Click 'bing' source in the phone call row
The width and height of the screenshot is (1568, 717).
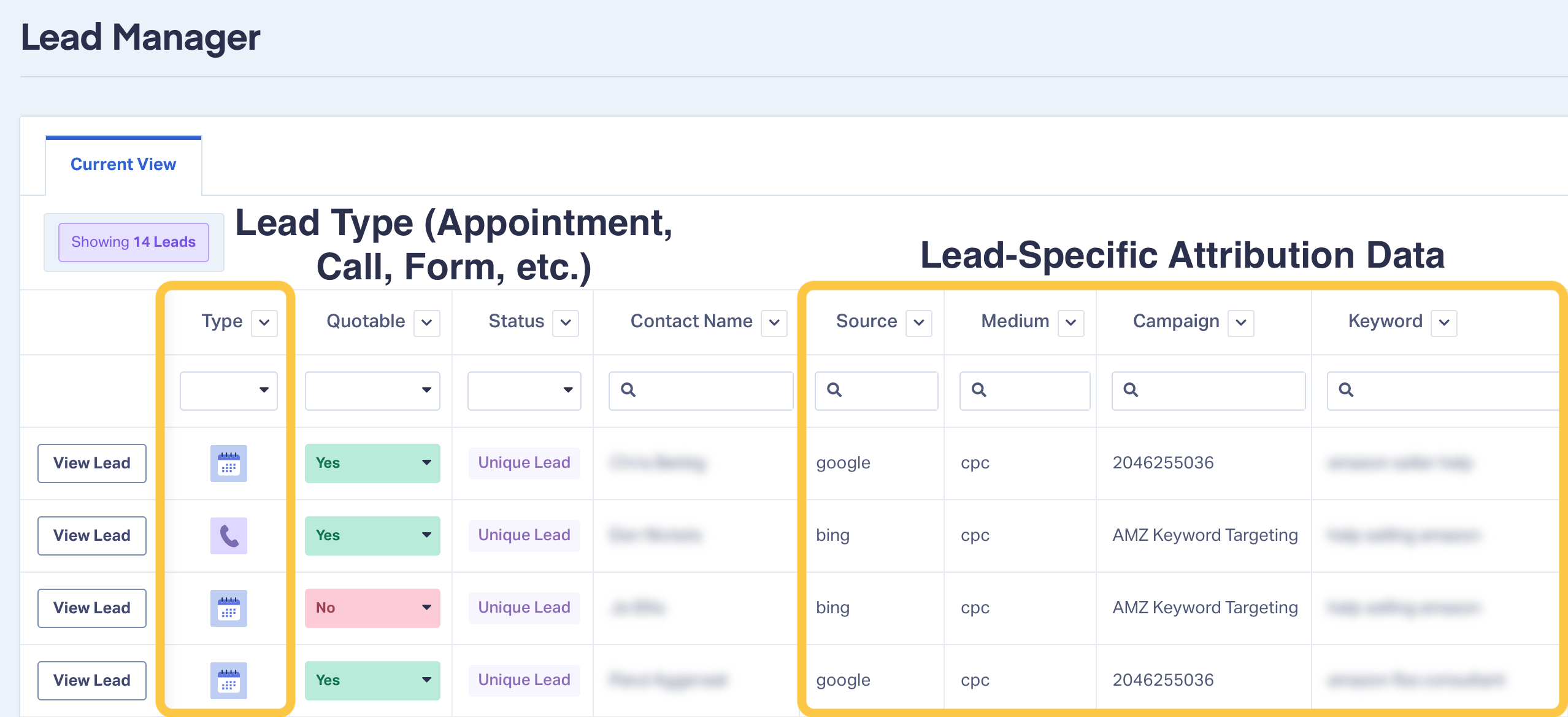pos(832,535)
